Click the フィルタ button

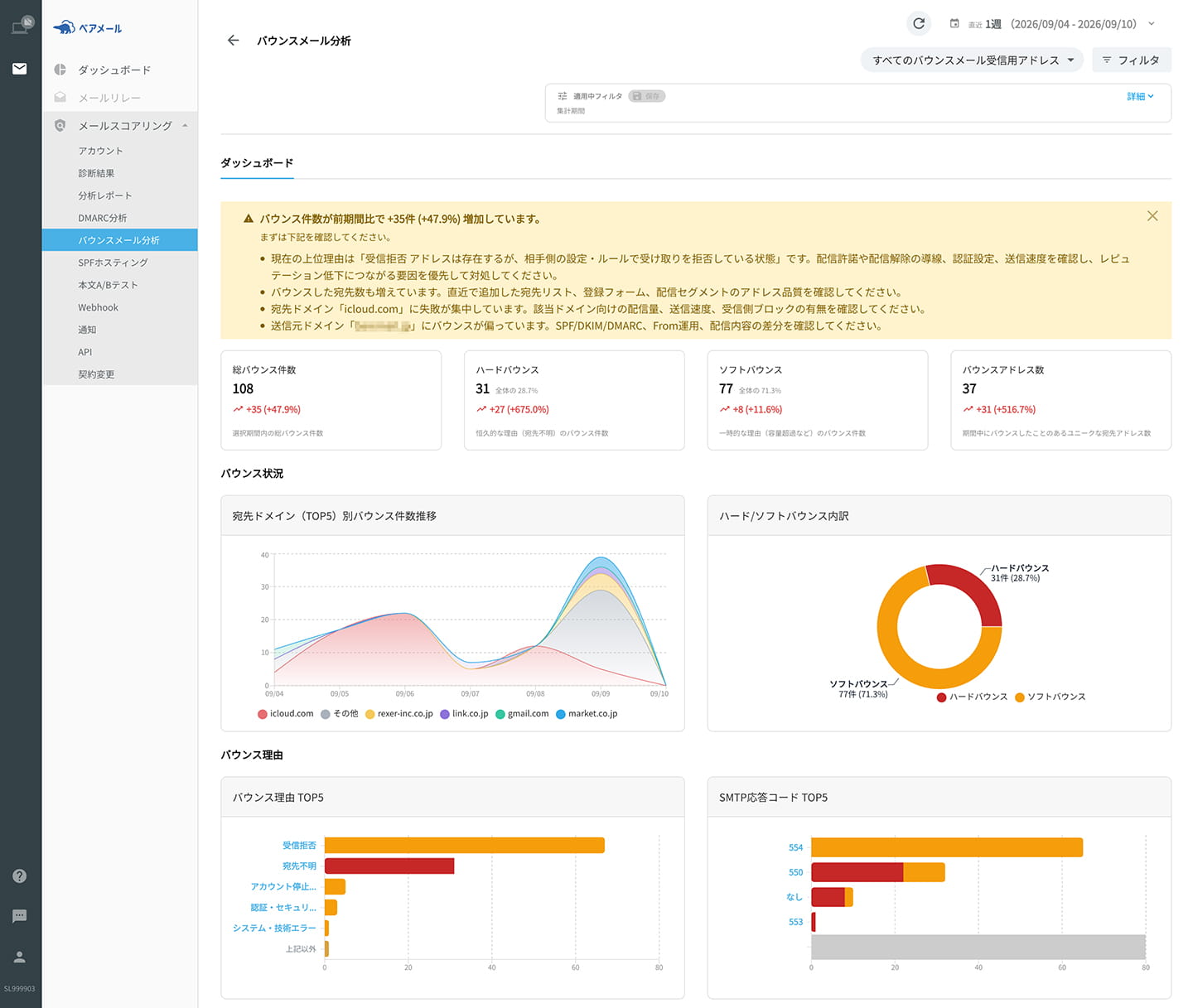(x=1131, y=60)
